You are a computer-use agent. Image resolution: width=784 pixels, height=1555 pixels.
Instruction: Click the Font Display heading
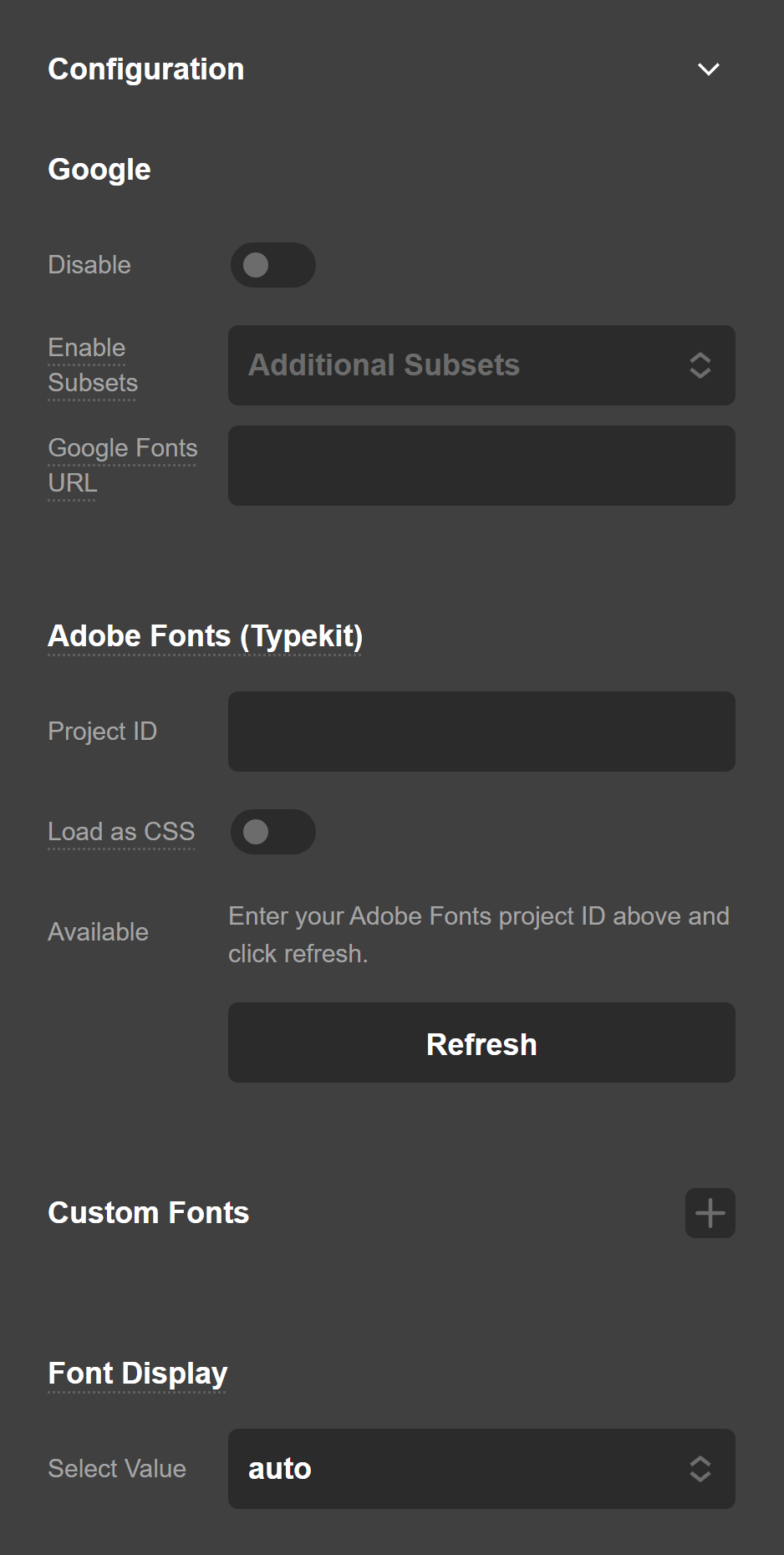[138, 1374]
